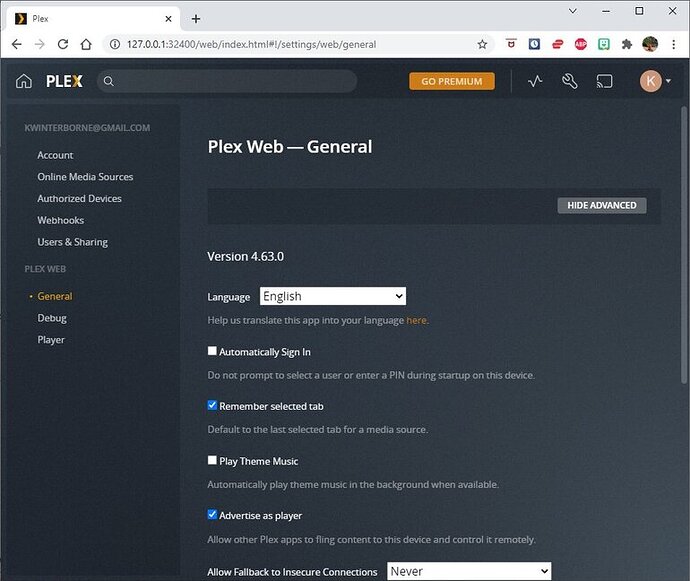Click the clock extension icon
This screenshot has width=690, height=581.
(x=534, y=44)
